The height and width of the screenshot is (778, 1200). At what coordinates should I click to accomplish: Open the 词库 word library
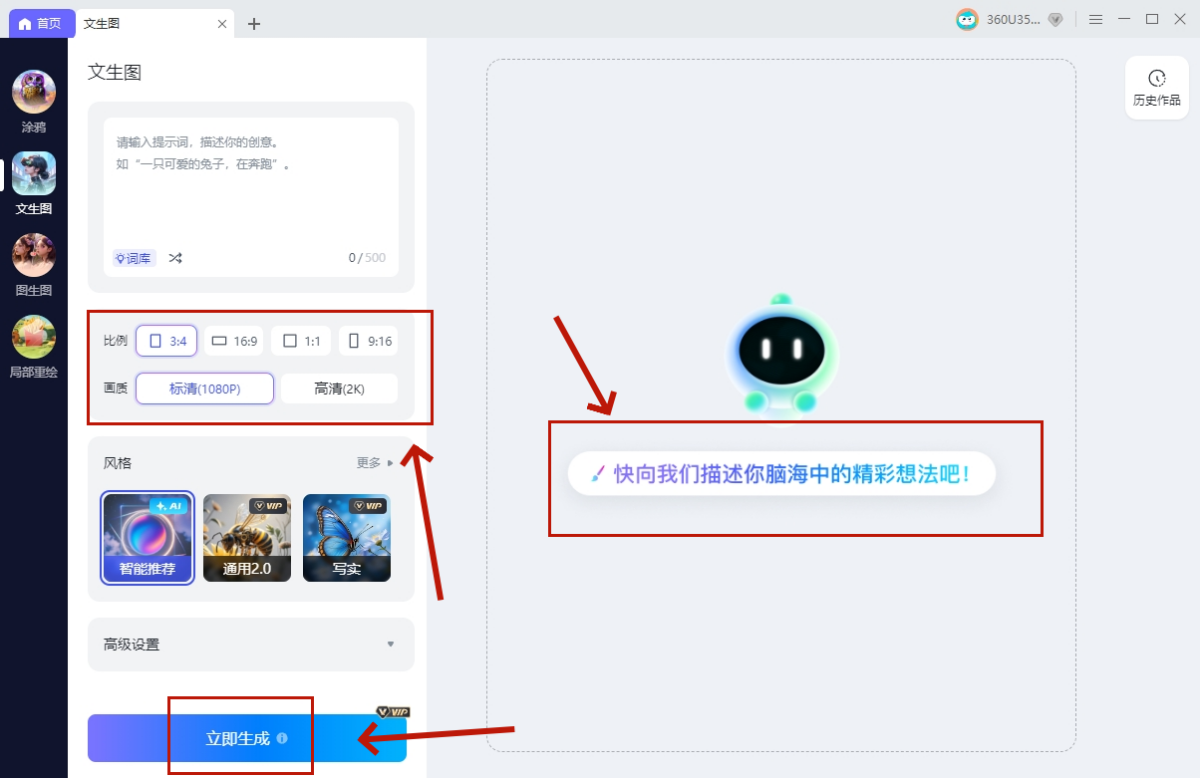(x=134, y=258)
